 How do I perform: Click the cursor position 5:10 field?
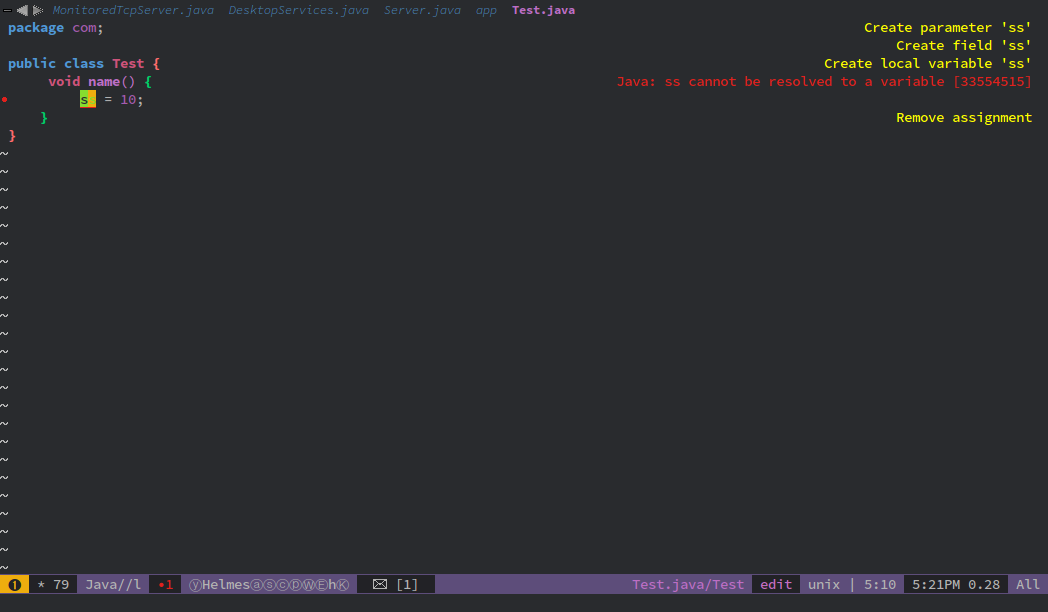click(x=879, y=584)
